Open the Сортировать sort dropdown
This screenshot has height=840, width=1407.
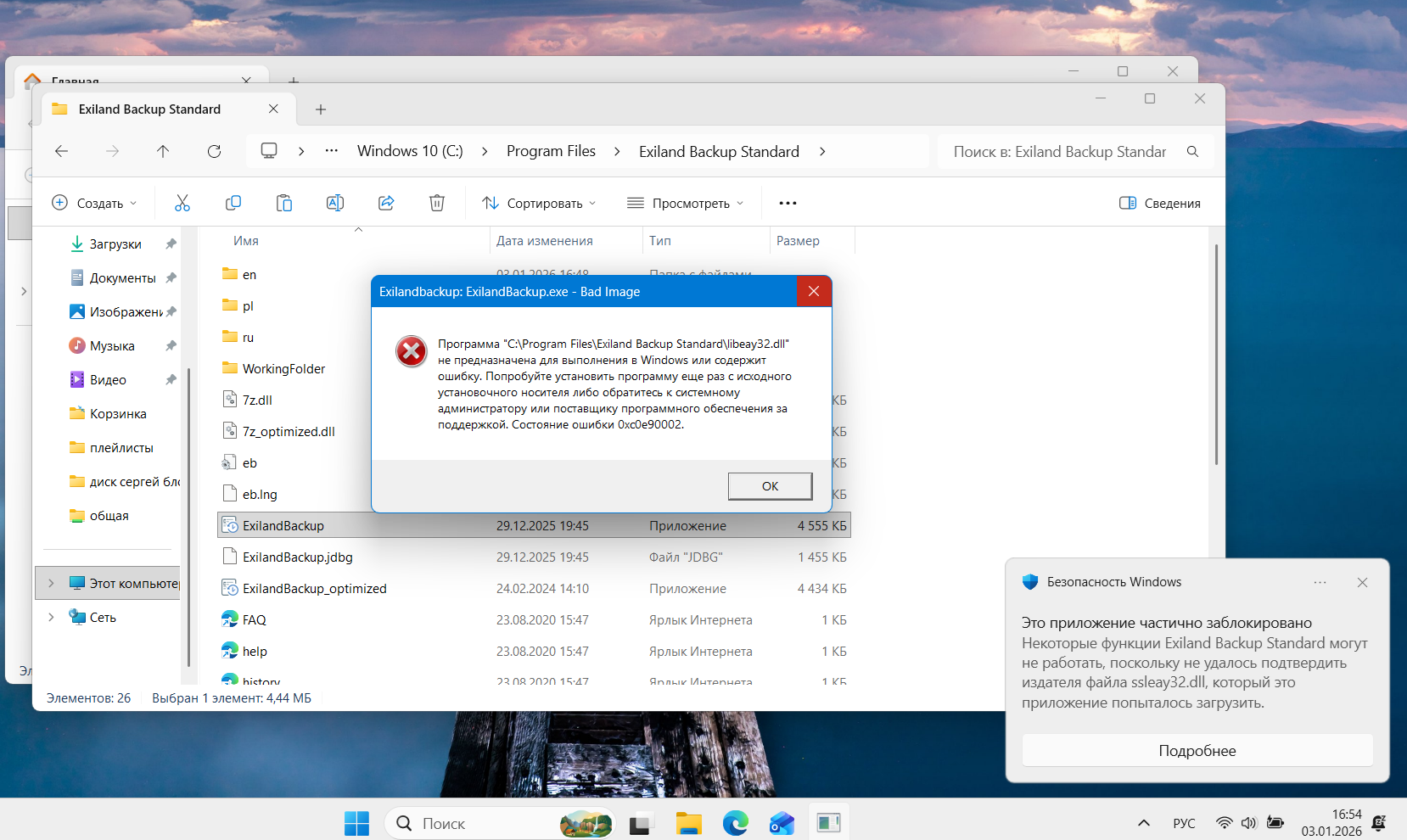tap(539, 203)
